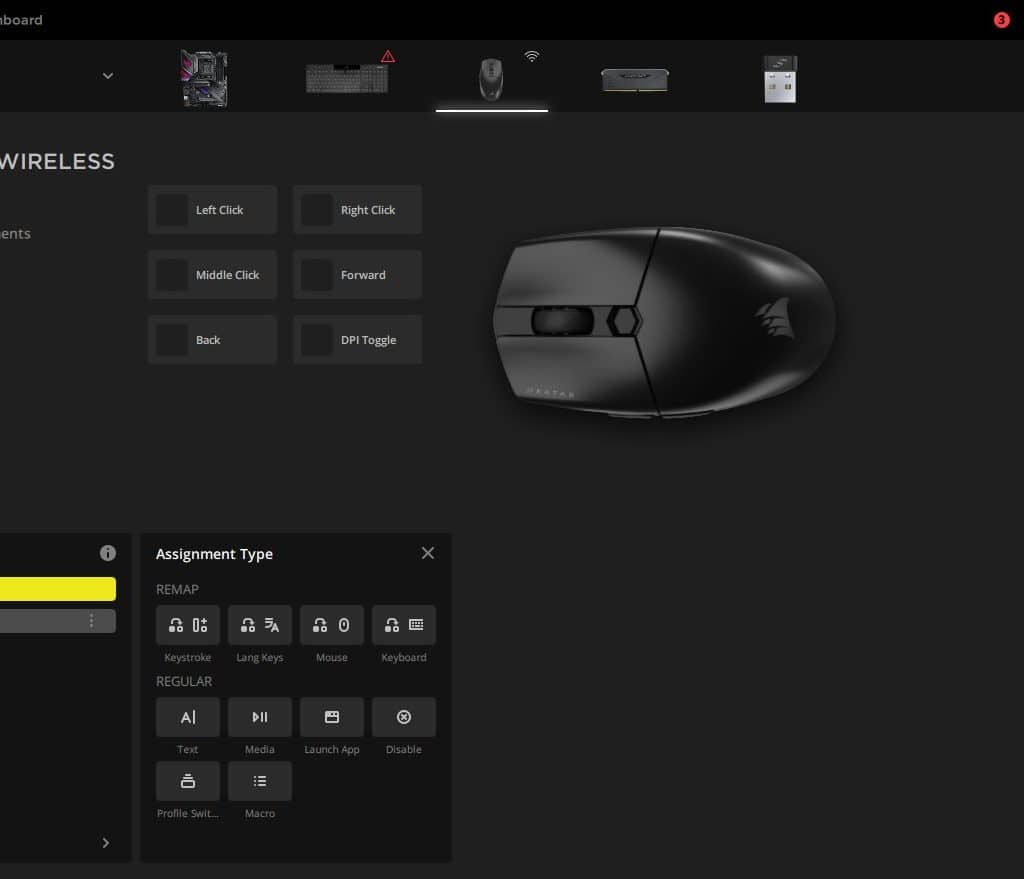This screenshot has height=879, width=1024.
Task: Open the three-dot menu on the gray item
Action: pos(92,621)
